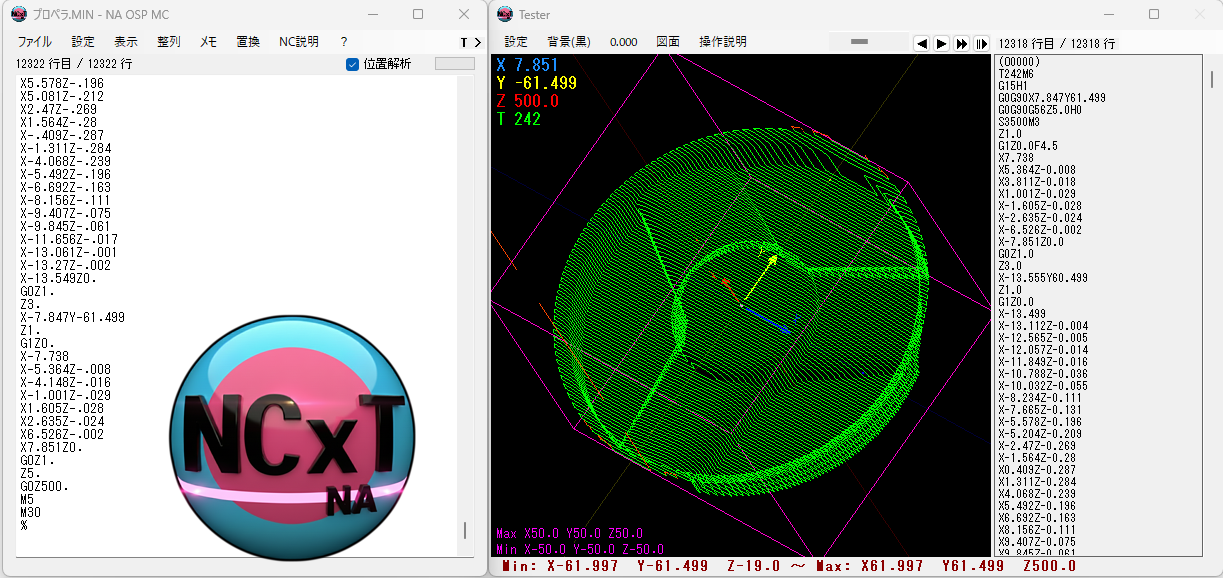Toggle the 背景(黒) background setting
The height and width of the screenshot is (578, 1223).
coord(568,42)
